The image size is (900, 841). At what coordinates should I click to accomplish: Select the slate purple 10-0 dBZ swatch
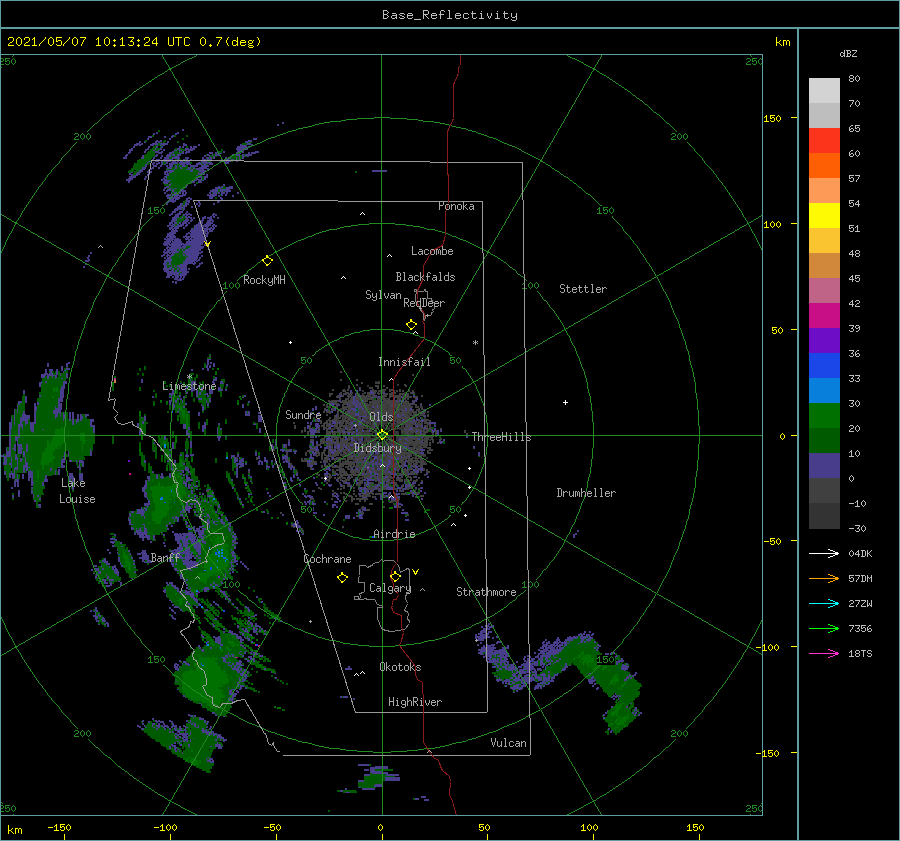pyautogui.click(x=824, y=466)
